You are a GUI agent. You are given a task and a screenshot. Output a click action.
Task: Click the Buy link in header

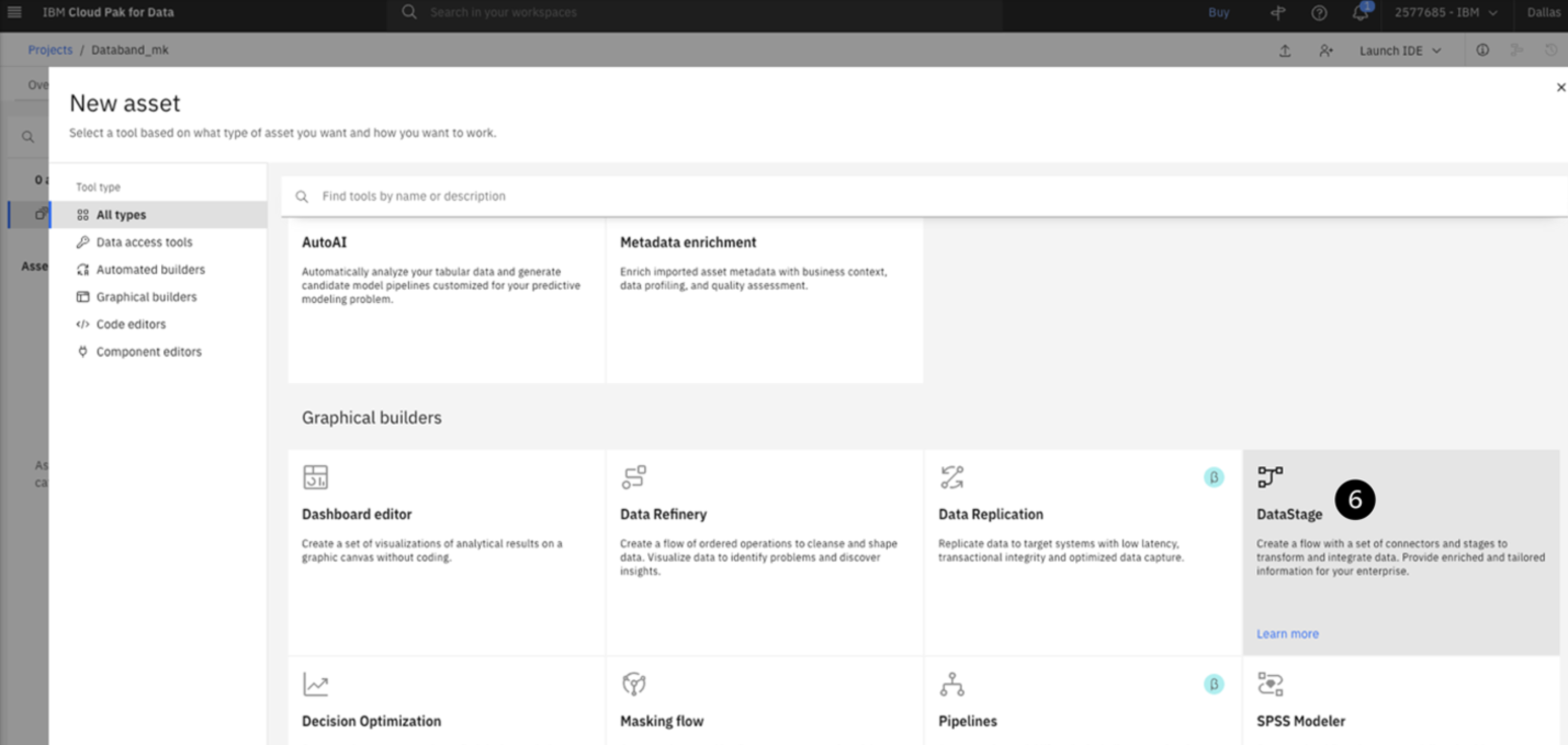click(1219, 13)
